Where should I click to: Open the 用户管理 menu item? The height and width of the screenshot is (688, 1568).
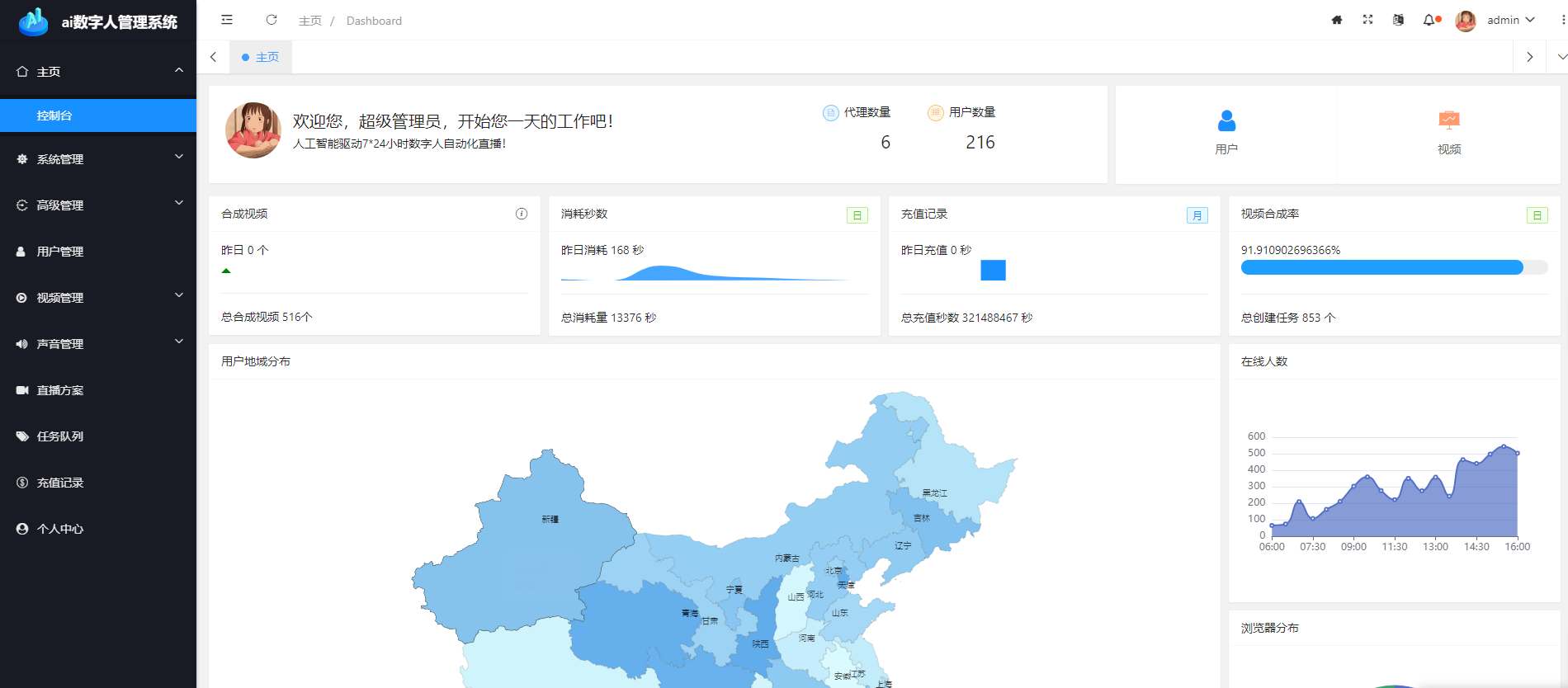pos(98,252)
